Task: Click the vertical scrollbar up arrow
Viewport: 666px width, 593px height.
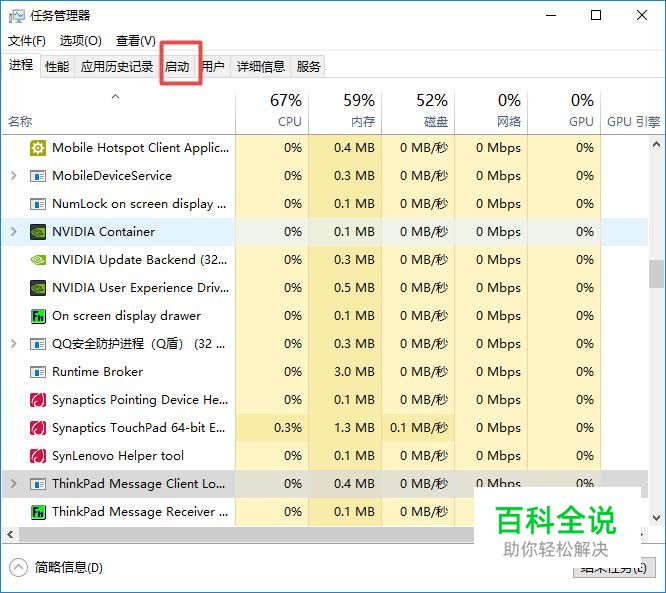Action: [657, 145]
